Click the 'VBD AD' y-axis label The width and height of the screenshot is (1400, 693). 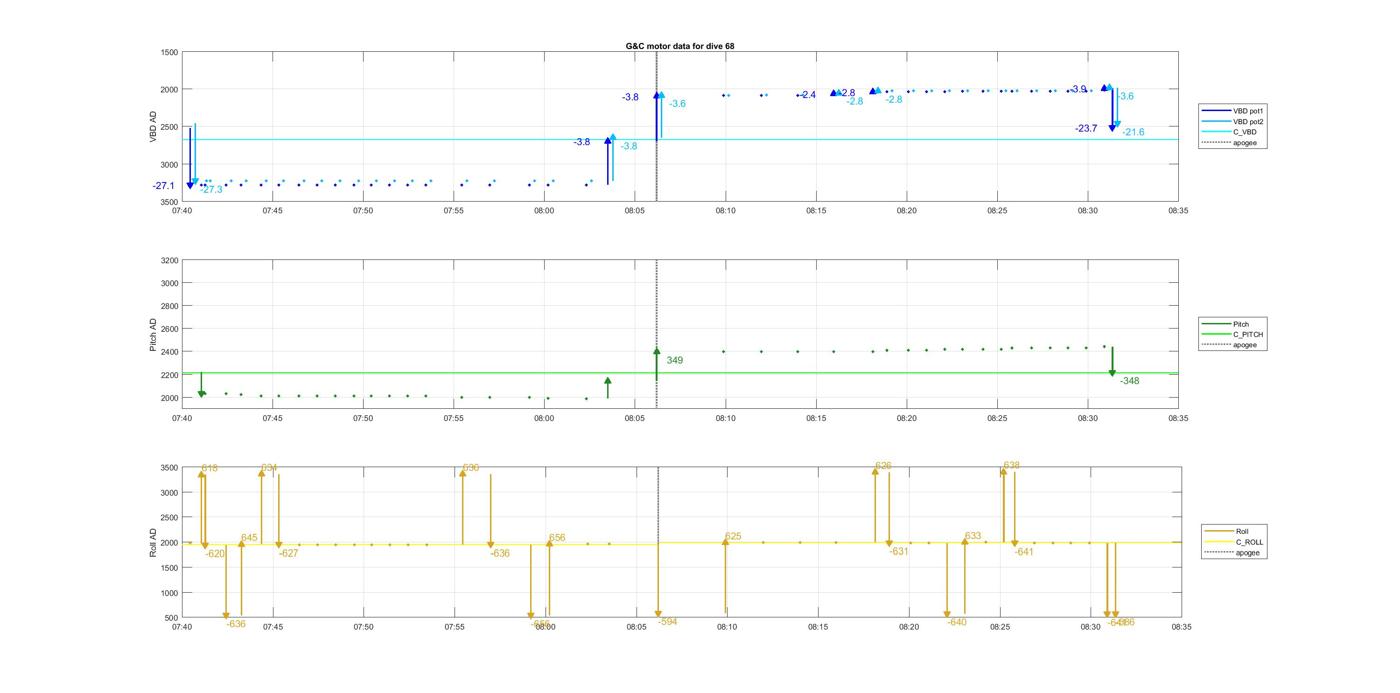point(153,126)
